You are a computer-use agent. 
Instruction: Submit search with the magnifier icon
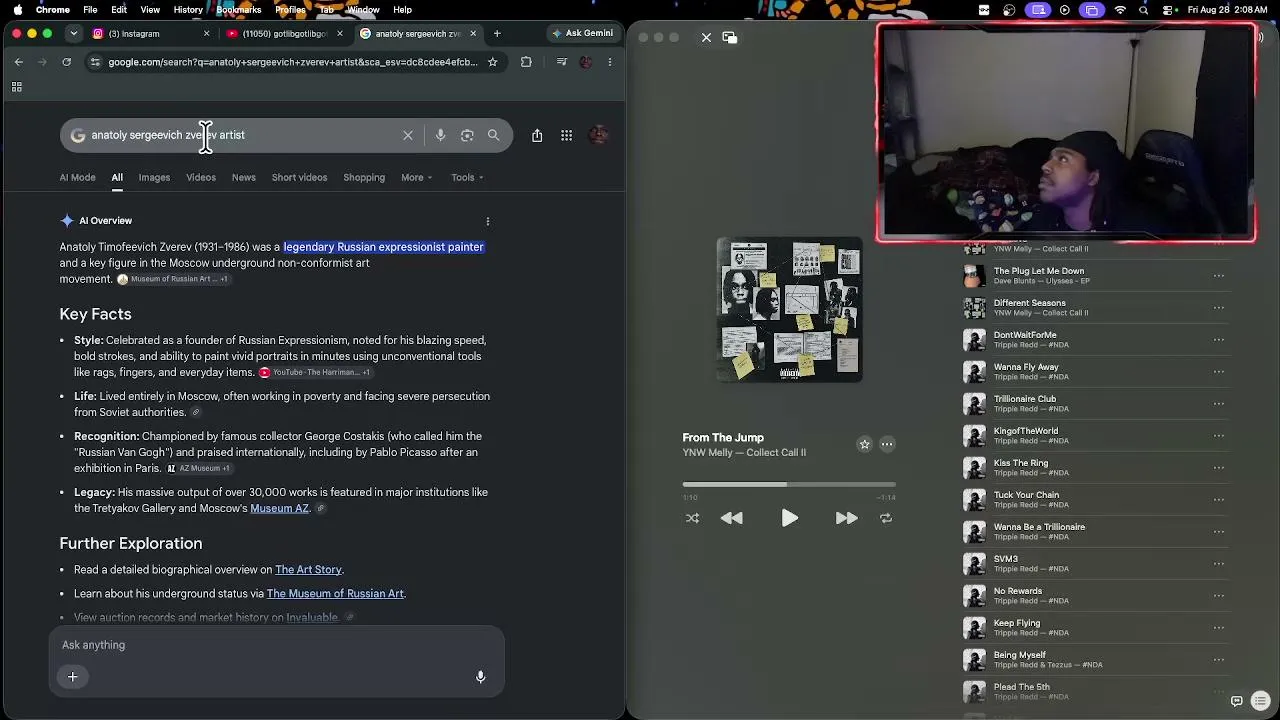(494, 135)
